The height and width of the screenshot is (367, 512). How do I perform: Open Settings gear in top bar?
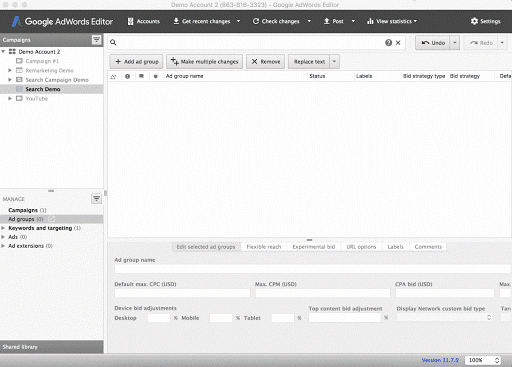pos(485,21)
